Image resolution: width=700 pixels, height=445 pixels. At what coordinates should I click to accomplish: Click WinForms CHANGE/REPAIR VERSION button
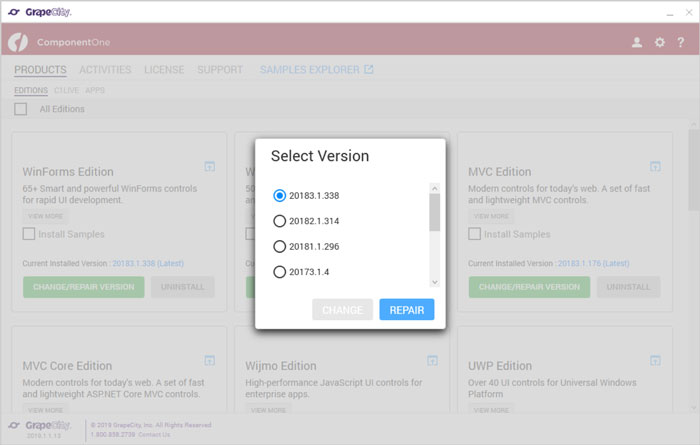point(84,287)
